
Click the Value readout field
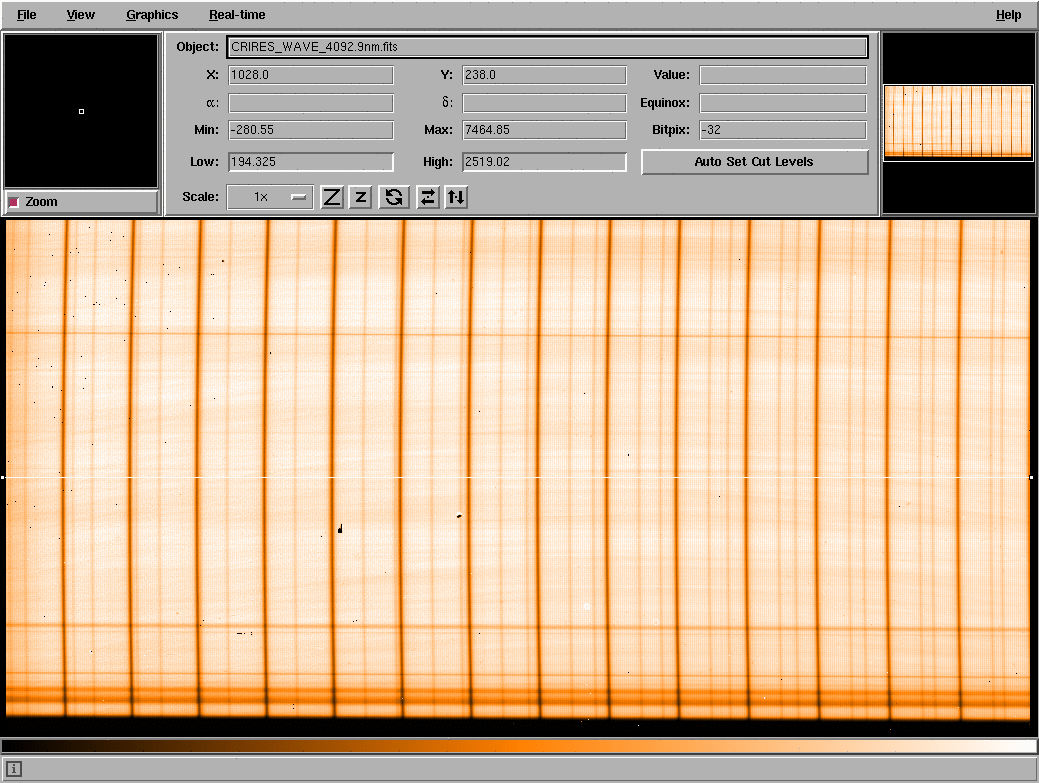click(783, 75)
